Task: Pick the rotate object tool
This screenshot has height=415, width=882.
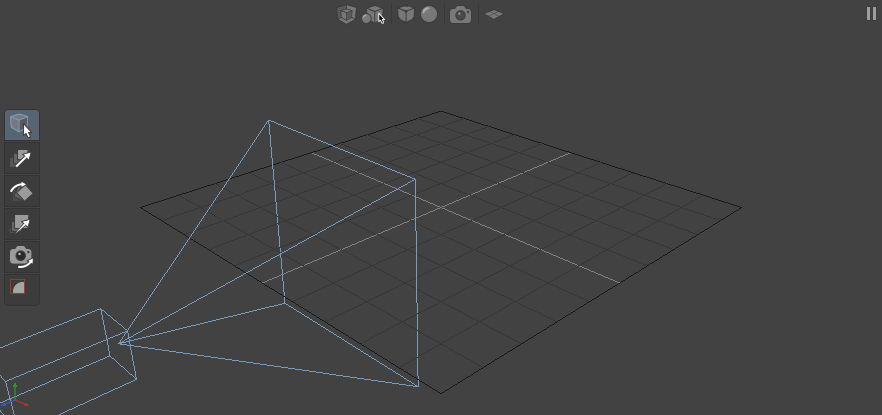Action: [x=21, y=190]
